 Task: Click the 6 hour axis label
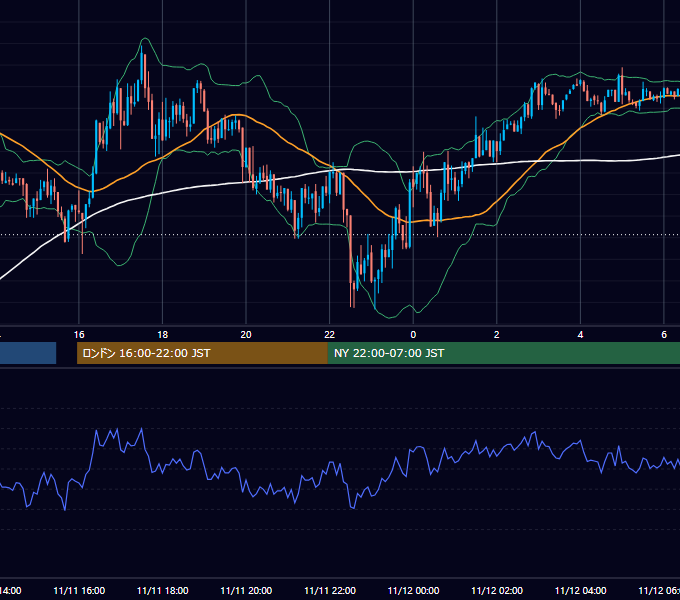[664, 335]
